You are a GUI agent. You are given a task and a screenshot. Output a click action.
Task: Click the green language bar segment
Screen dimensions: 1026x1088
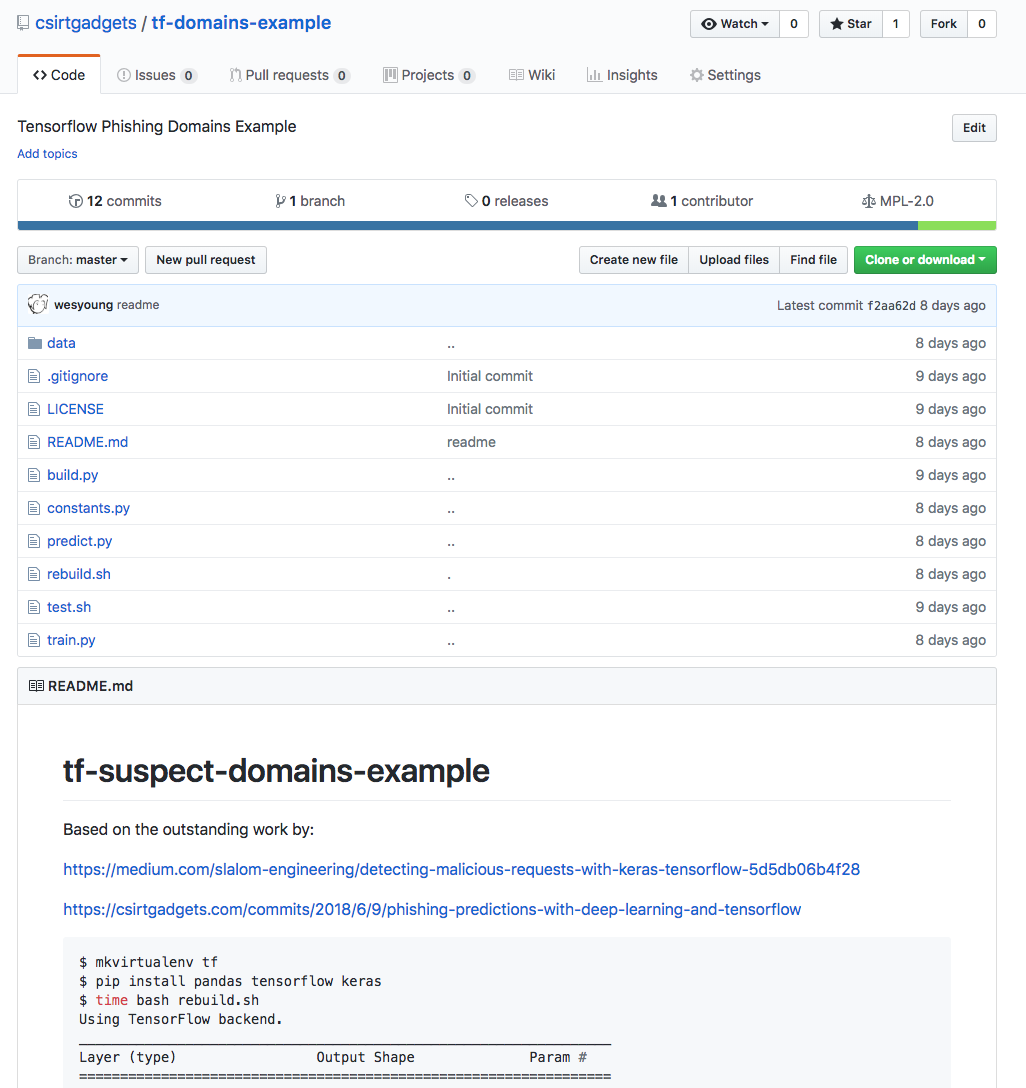(957, 226)
